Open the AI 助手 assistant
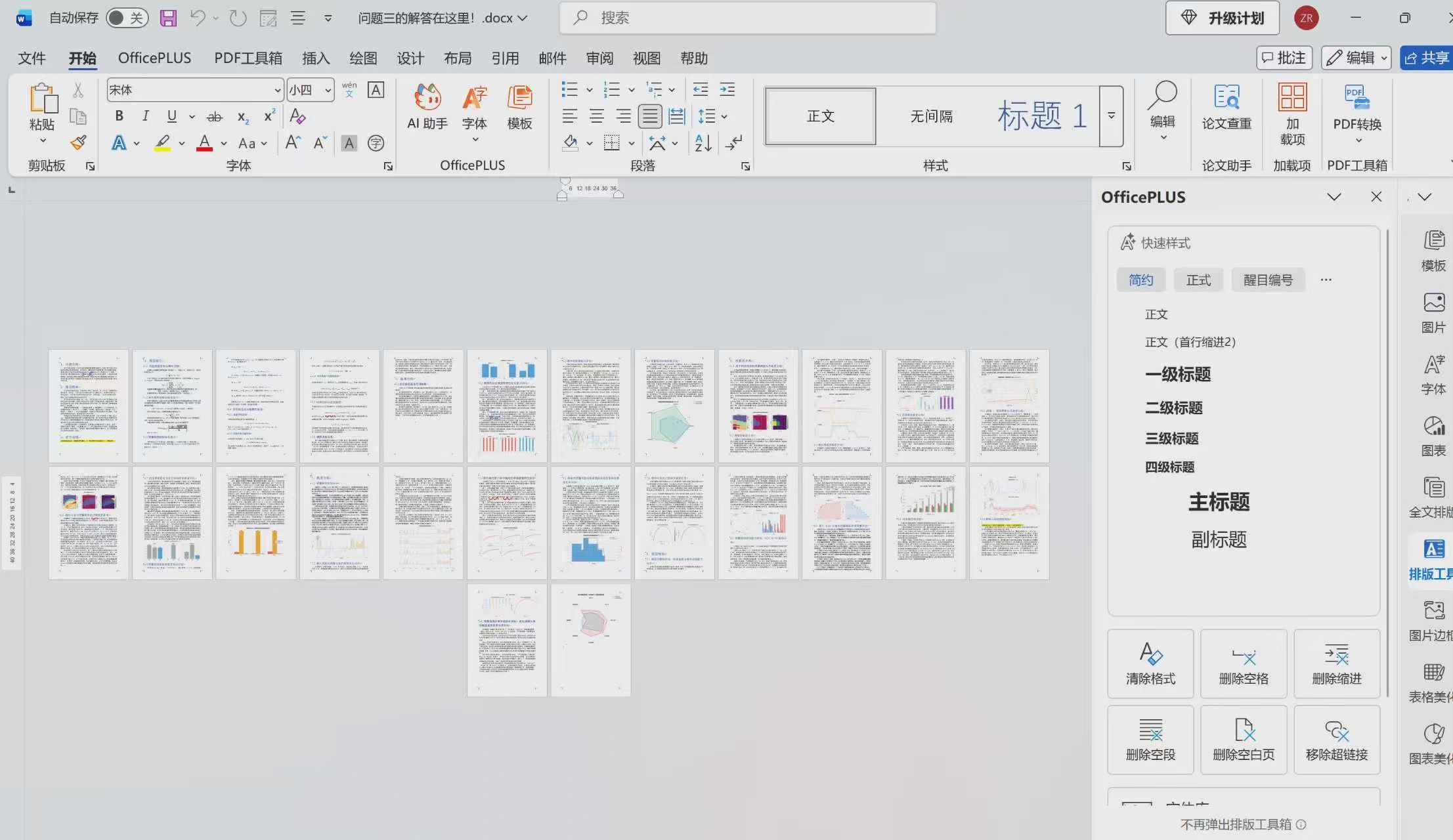1453x840 pixels. point(427,108)
